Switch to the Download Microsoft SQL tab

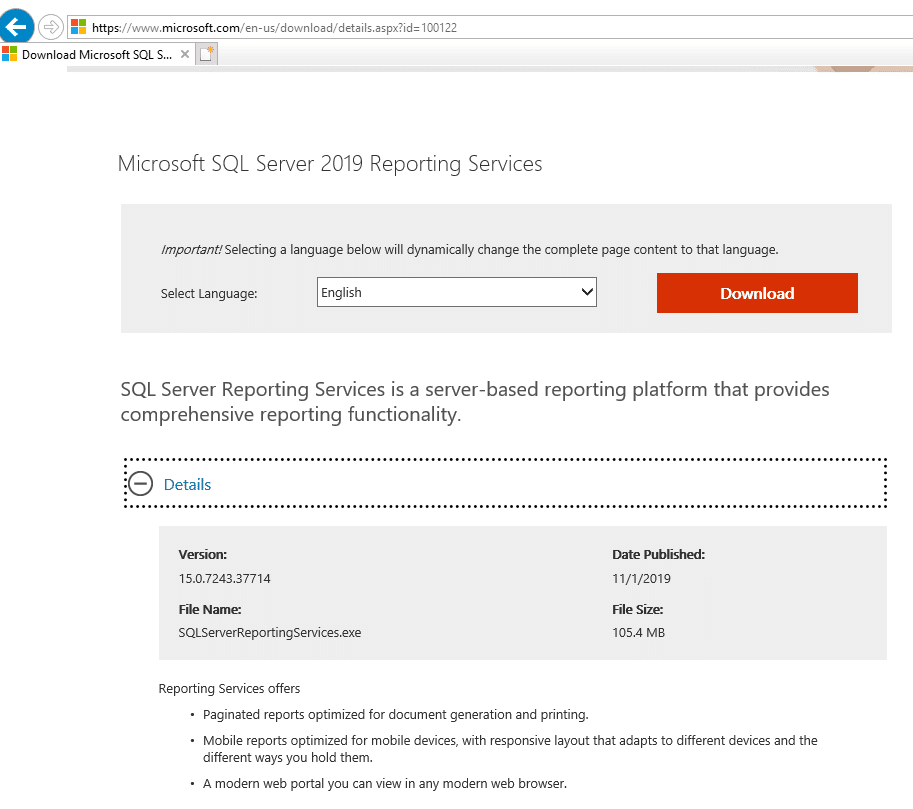(96, 54)
